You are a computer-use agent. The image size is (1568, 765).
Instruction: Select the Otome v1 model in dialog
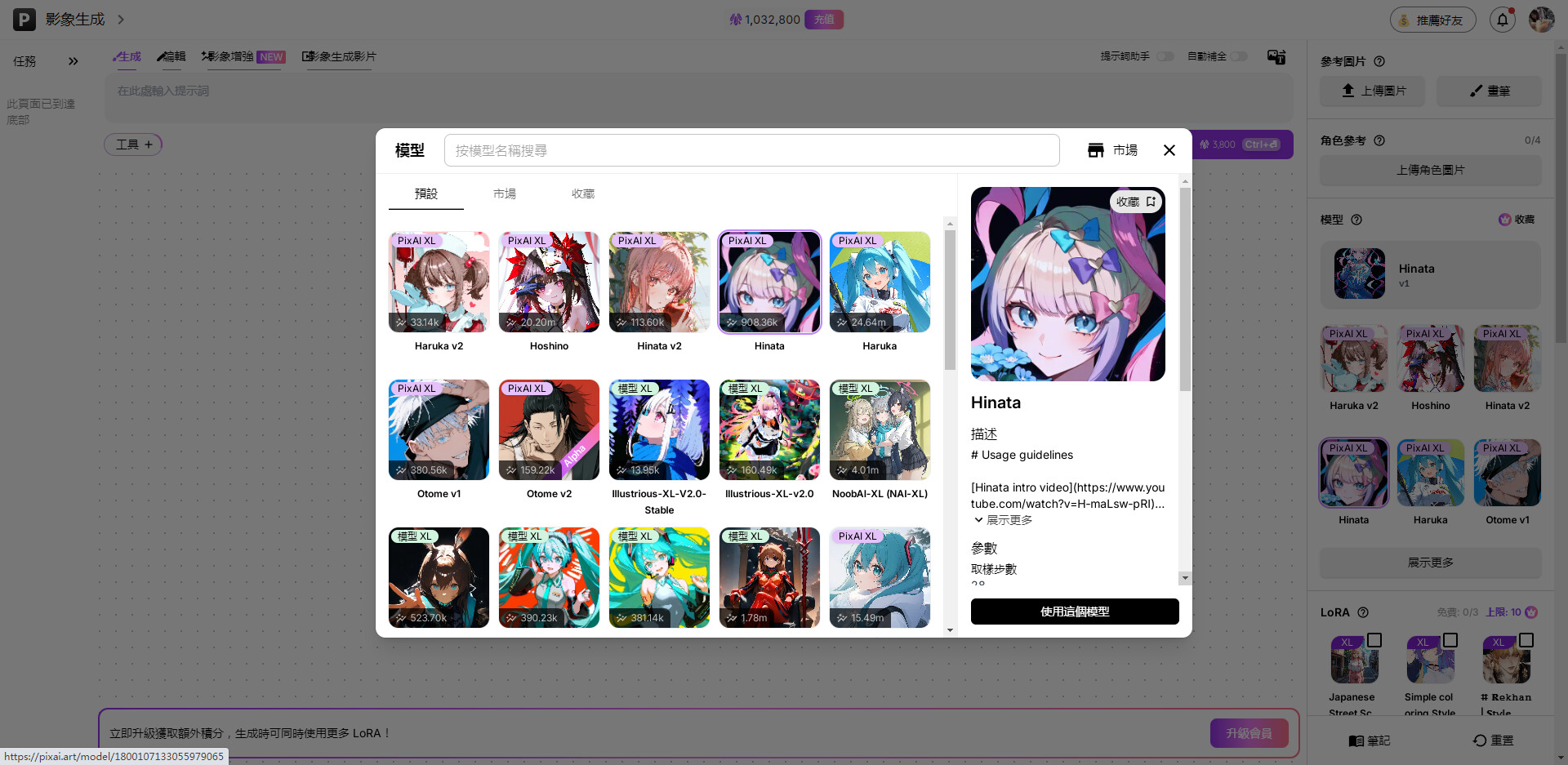pos(439,430)
